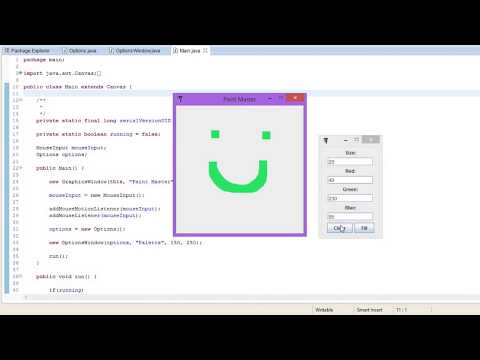The width and height of the screenshot is (480, 360).
Task: Click the 'addMouseMotionListener(mouseInput);' line
Action: tap(105, 209)
